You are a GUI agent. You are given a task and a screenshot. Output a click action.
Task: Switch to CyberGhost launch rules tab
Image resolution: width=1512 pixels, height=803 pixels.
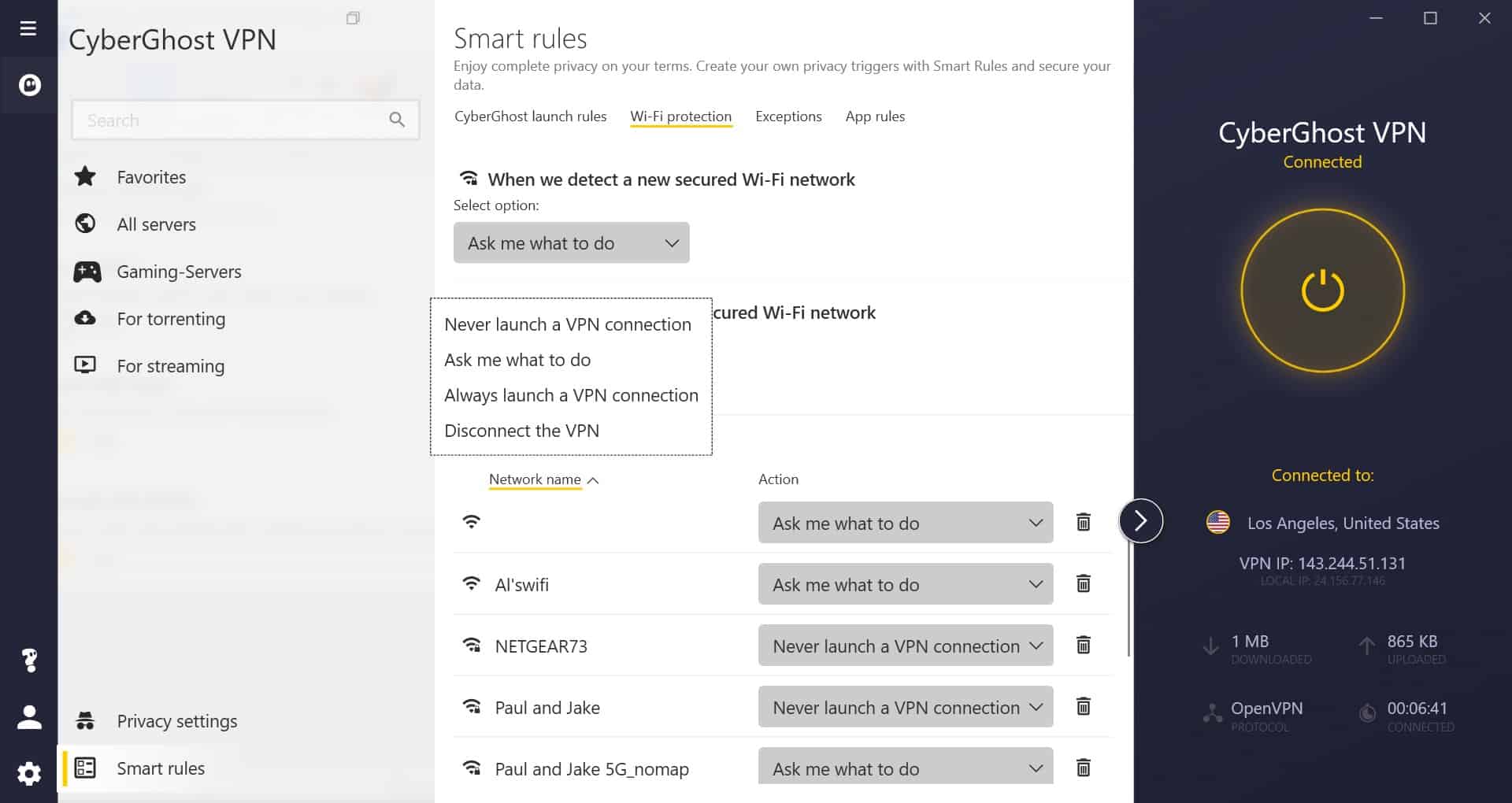[x=530, y=117]
